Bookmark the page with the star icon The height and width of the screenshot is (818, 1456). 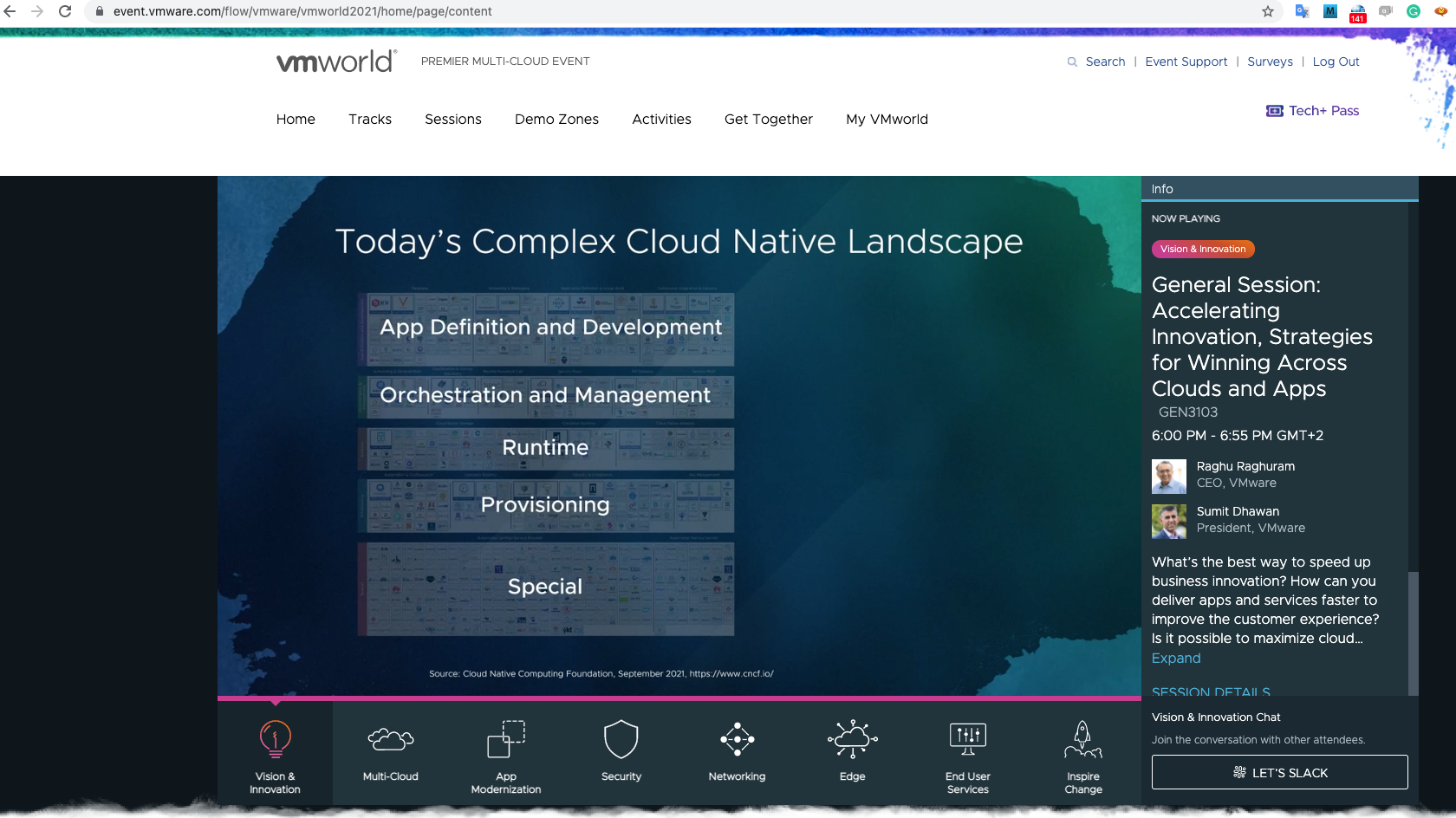[x=1268, y=12]
